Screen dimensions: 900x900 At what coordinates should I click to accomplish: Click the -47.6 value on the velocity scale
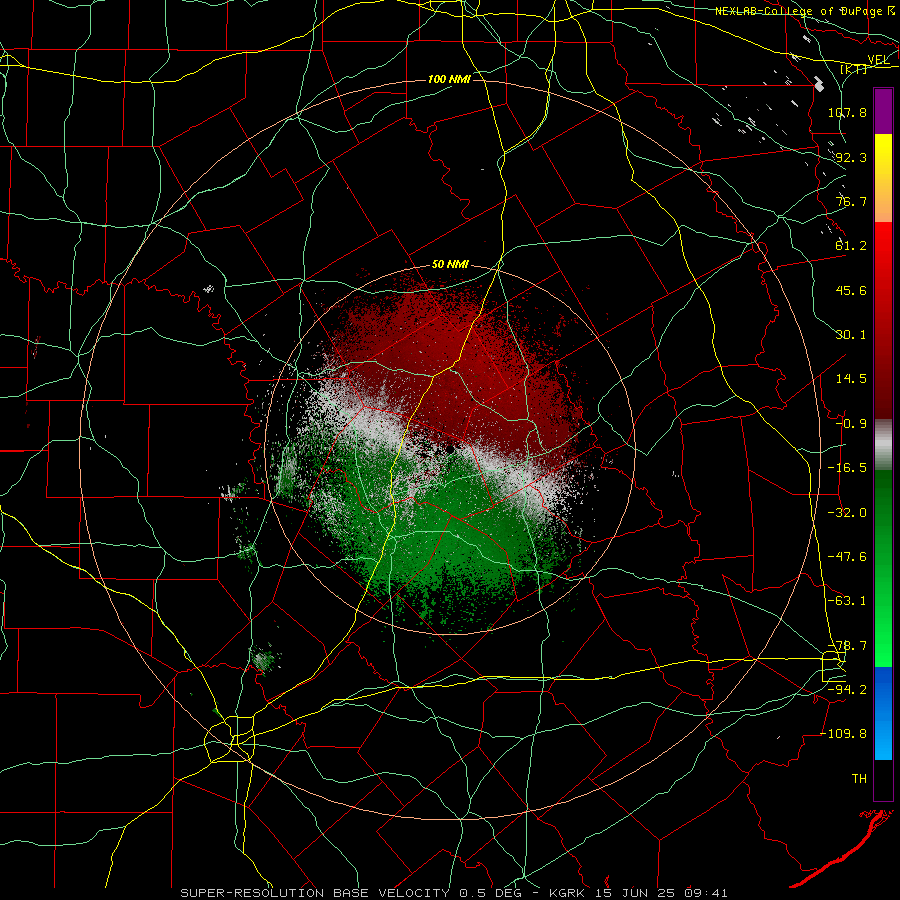click(847, 557)
